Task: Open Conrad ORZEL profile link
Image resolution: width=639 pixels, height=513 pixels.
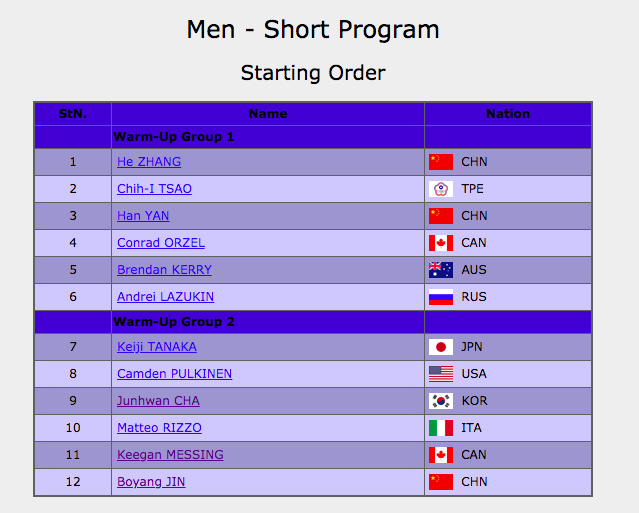Action: [161, 242]
